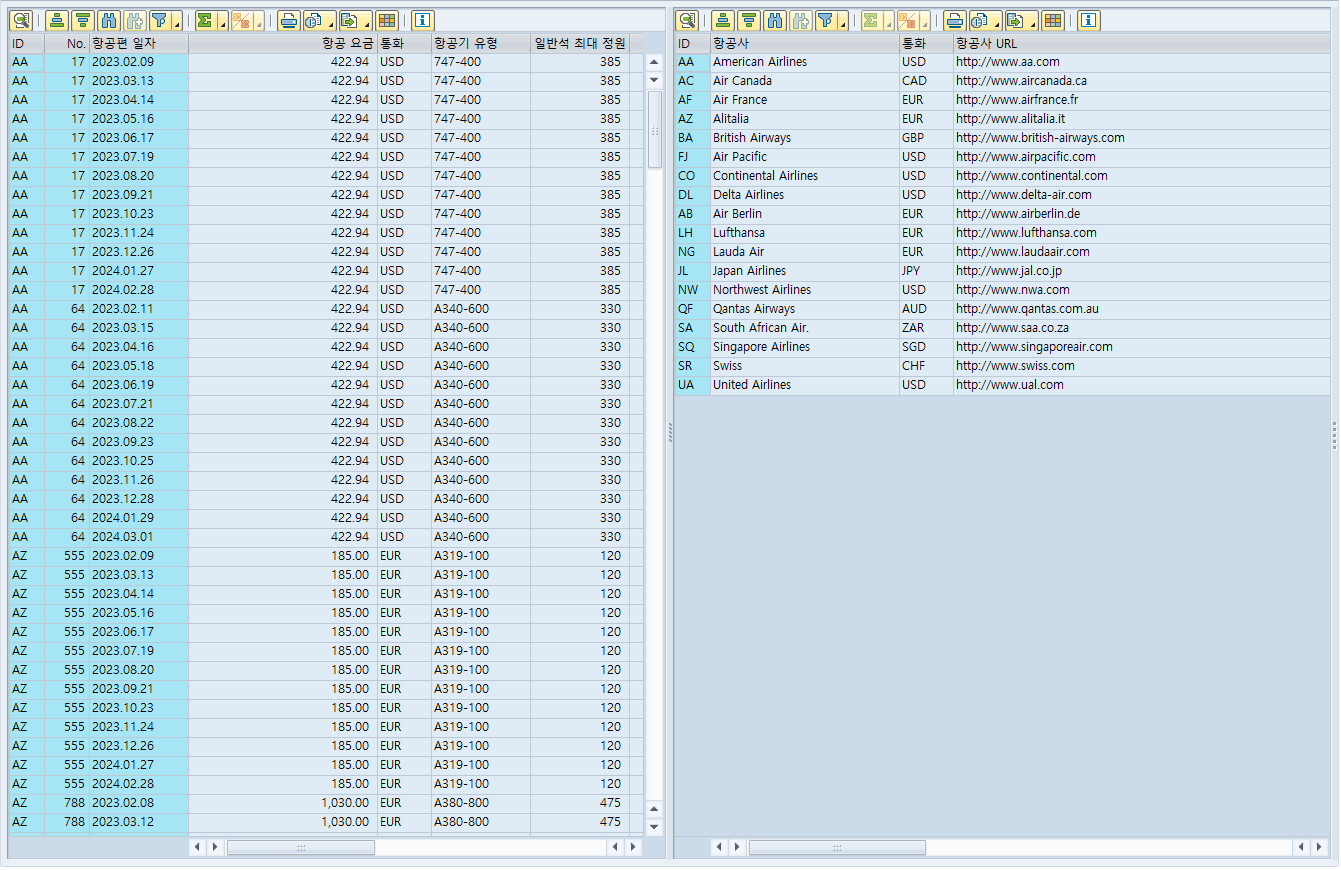Click topmost up arrow of flights vertical scrollbar
1341x870 pixels.
tap(655, 62)
